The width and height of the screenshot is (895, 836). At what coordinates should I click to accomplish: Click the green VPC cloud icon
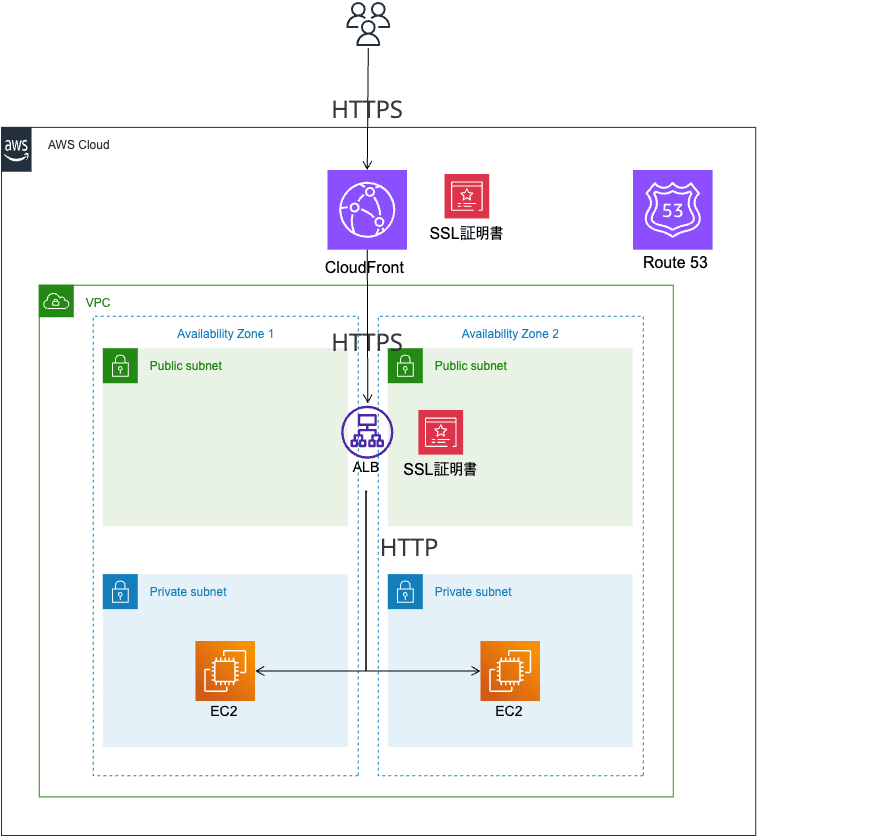click(57, 301)
